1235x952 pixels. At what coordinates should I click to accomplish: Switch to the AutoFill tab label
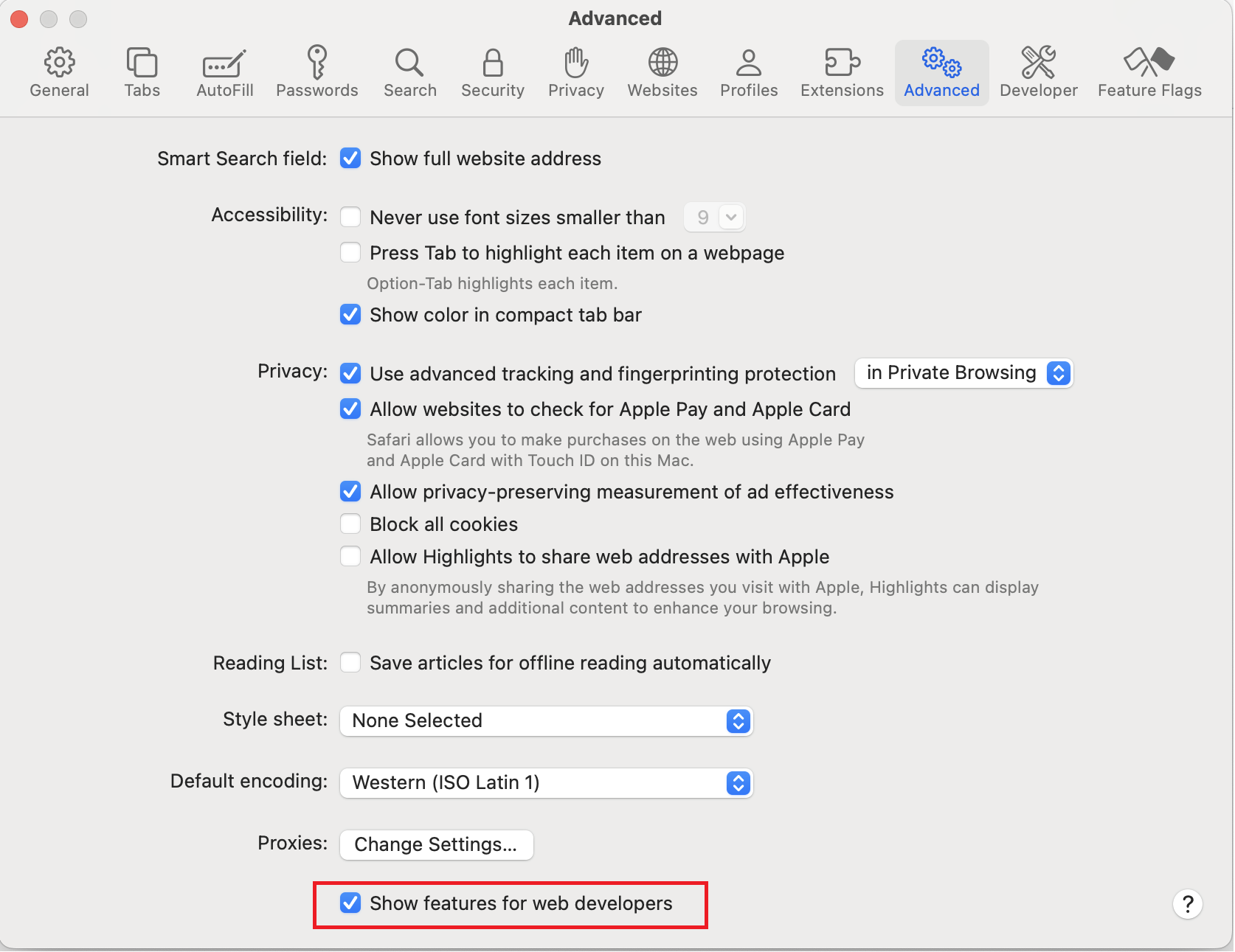pos(224,91)
